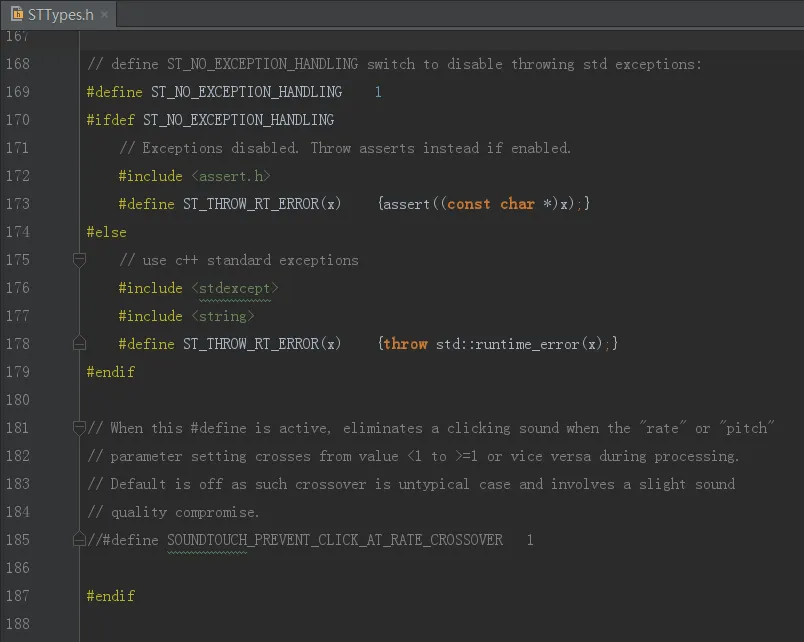
Task: Click "std::runtime_error(x)" on line 178
Action: click(519, 344)
